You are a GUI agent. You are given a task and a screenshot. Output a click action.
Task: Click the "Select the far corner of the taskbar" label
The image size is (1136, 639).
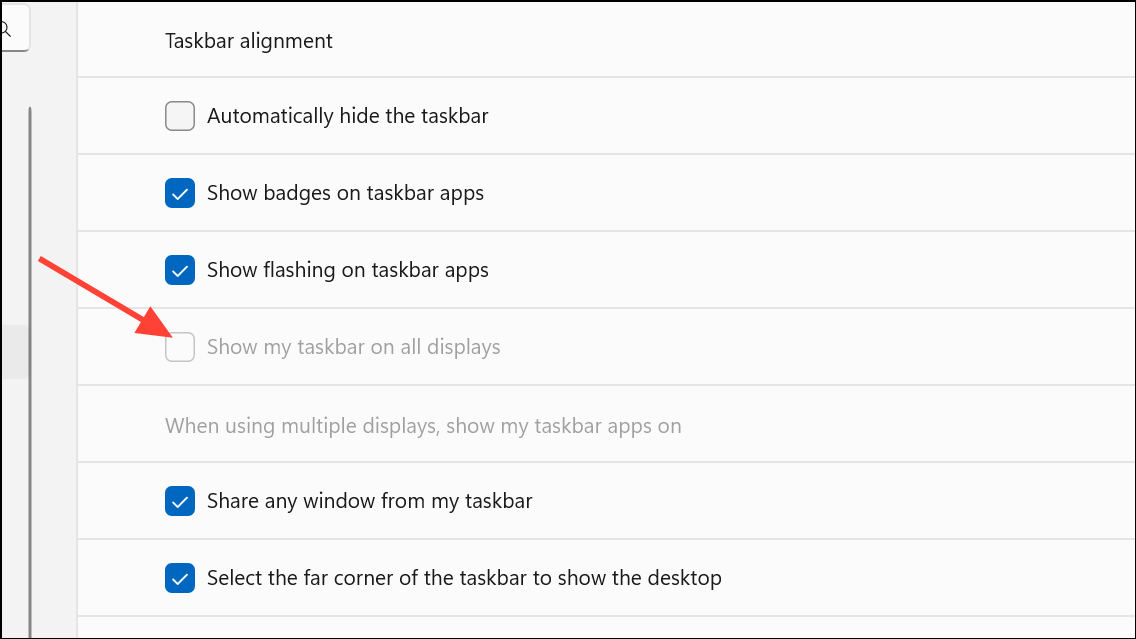tap(463, 578)
